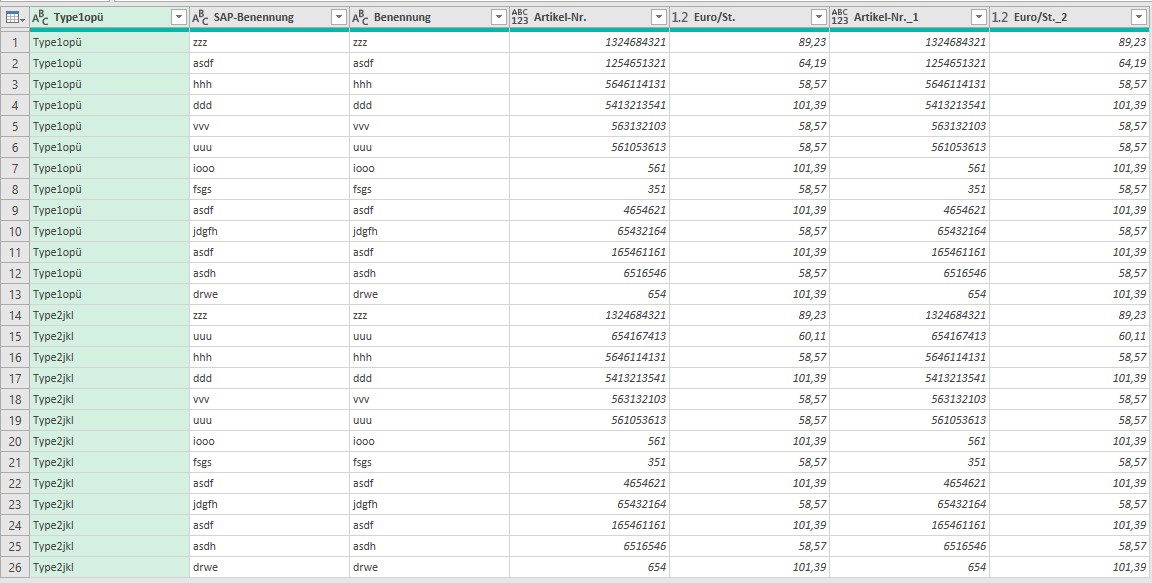Click the text data type icon of Type1opü

click(40, 17)
